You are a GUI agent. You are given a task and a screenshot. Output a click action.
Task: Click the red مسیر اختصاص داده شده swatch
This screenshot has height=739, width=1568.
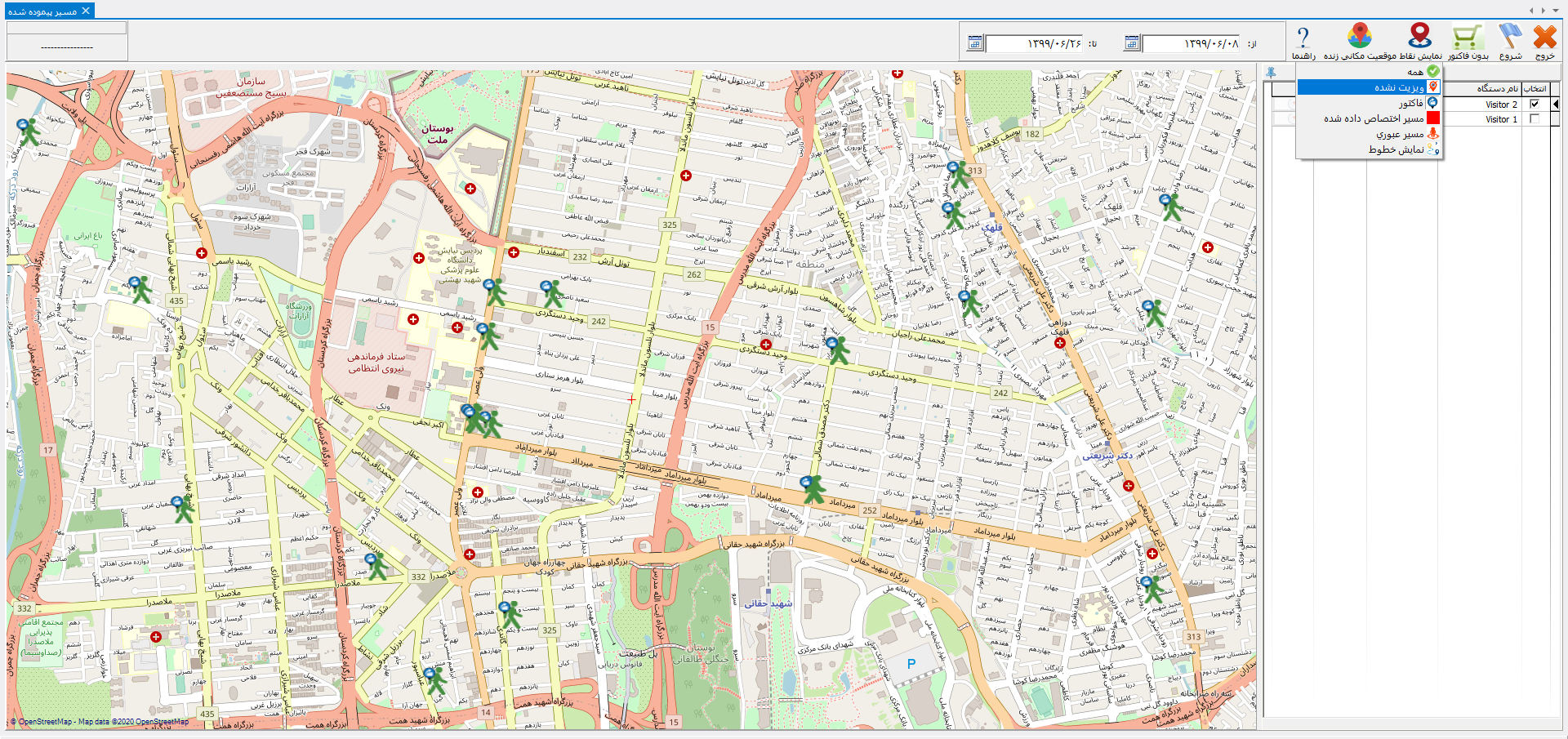1432,118
